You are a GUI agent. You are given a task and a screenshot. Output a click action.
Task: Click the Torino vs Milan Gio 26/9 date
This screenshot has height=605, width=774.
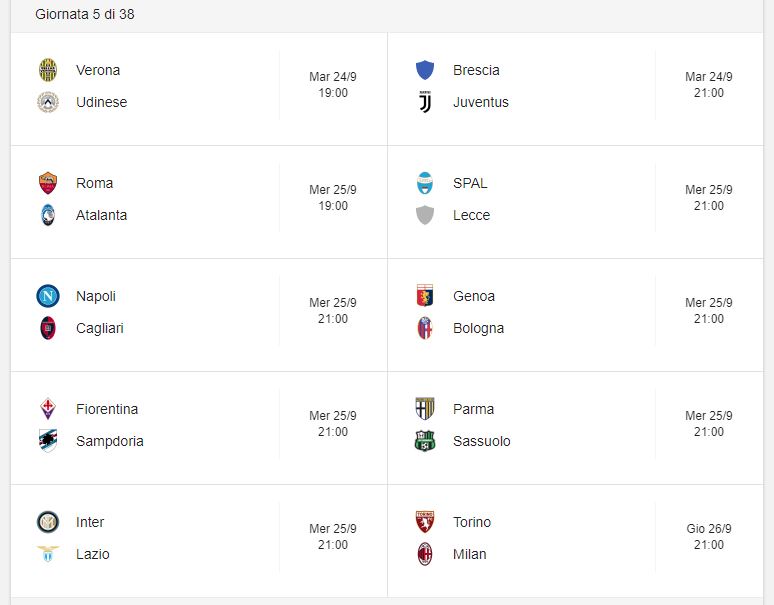tap(709, 529)
